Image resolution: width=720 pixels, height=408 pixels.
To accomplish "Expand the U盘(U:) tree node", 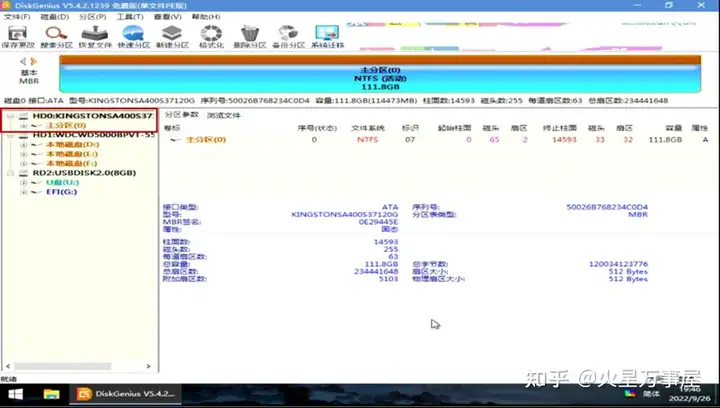I will (x=23, y=183).
